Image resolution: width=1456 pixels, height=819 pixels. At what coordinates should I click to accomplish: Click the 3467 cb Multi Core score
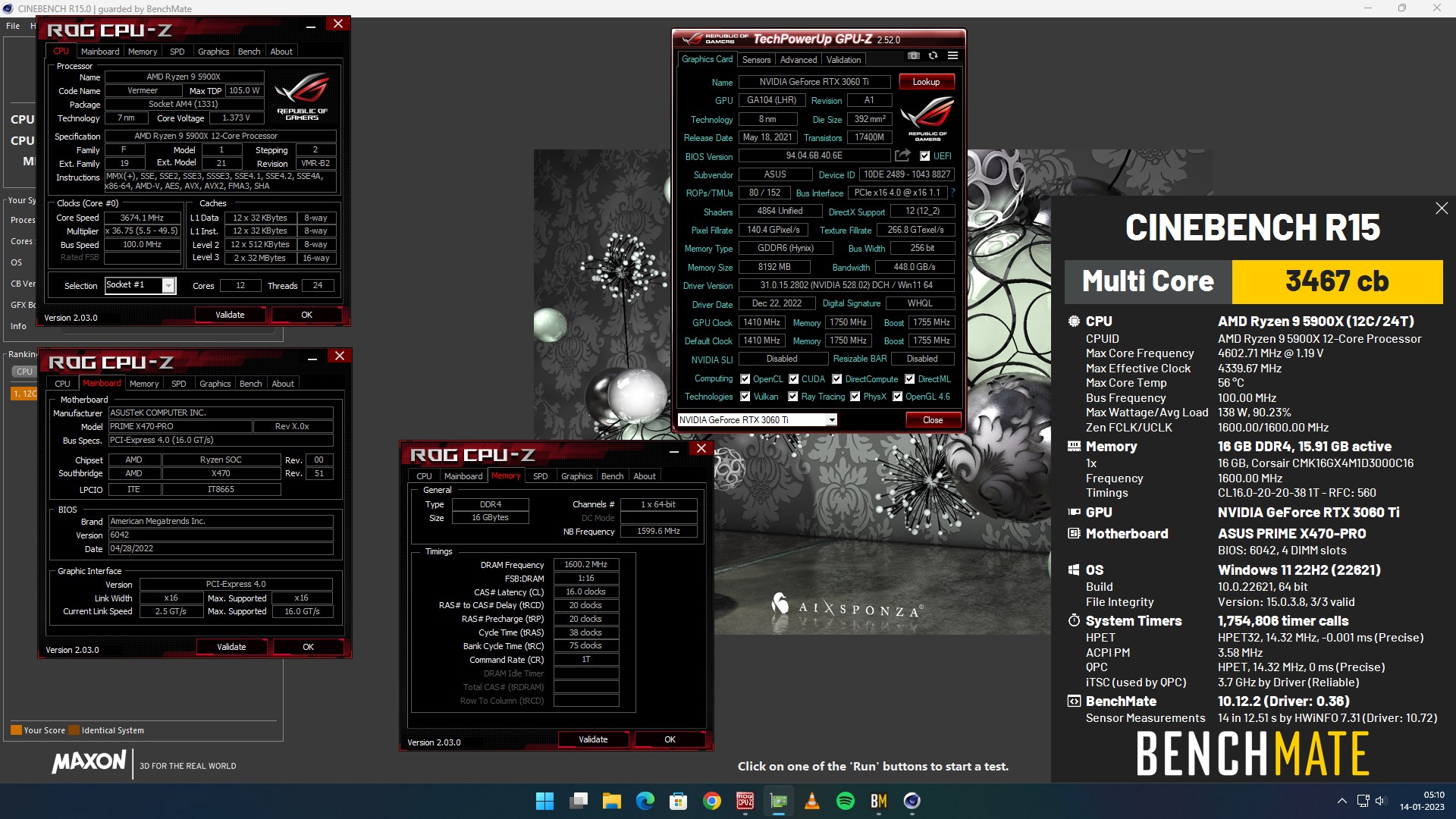click(1337, 281)
